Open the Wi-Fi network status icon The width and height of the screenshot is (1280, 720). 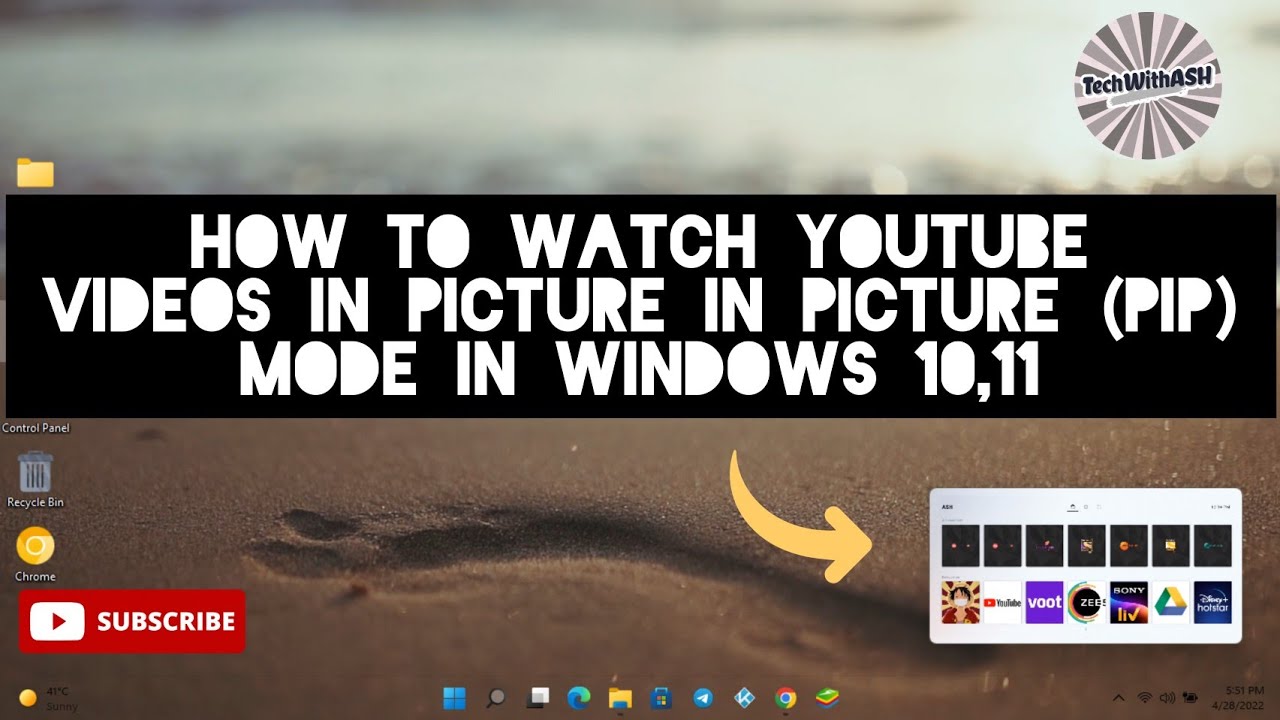[x=1144, y=697]
